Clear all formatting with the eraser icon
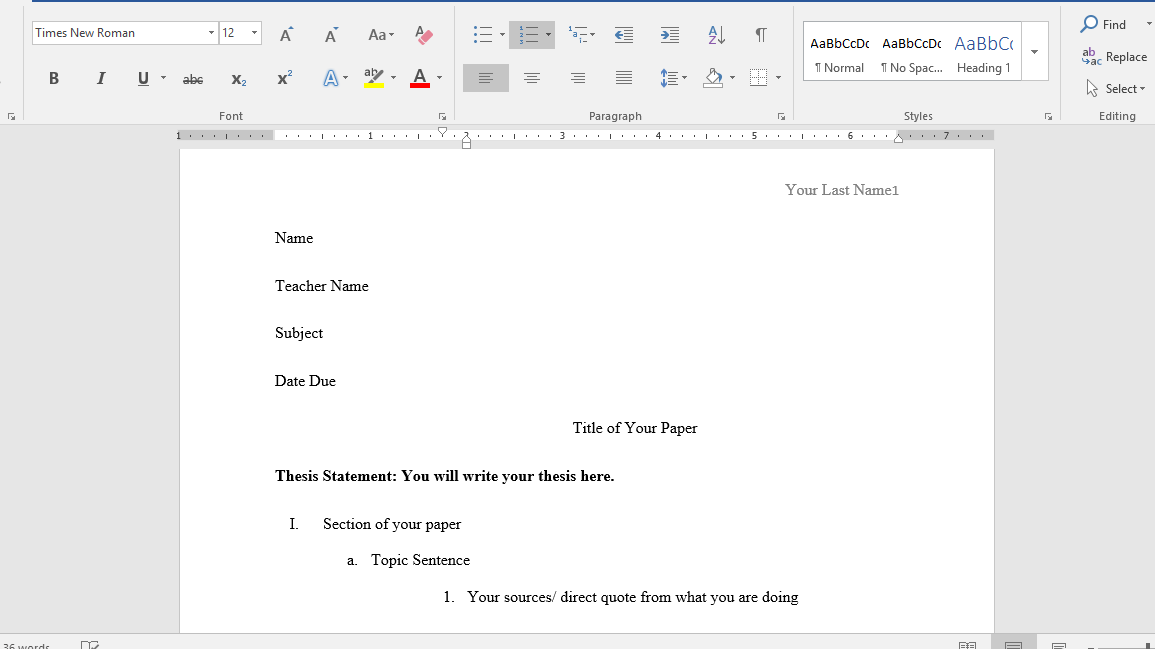The image size is (1155, 649). coord(424,34)
